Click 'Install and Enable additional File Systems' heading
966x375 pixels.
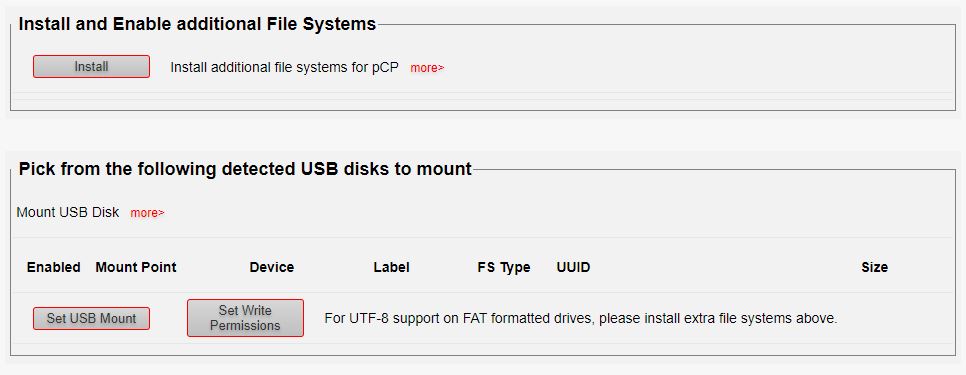(x=197, y=24)
